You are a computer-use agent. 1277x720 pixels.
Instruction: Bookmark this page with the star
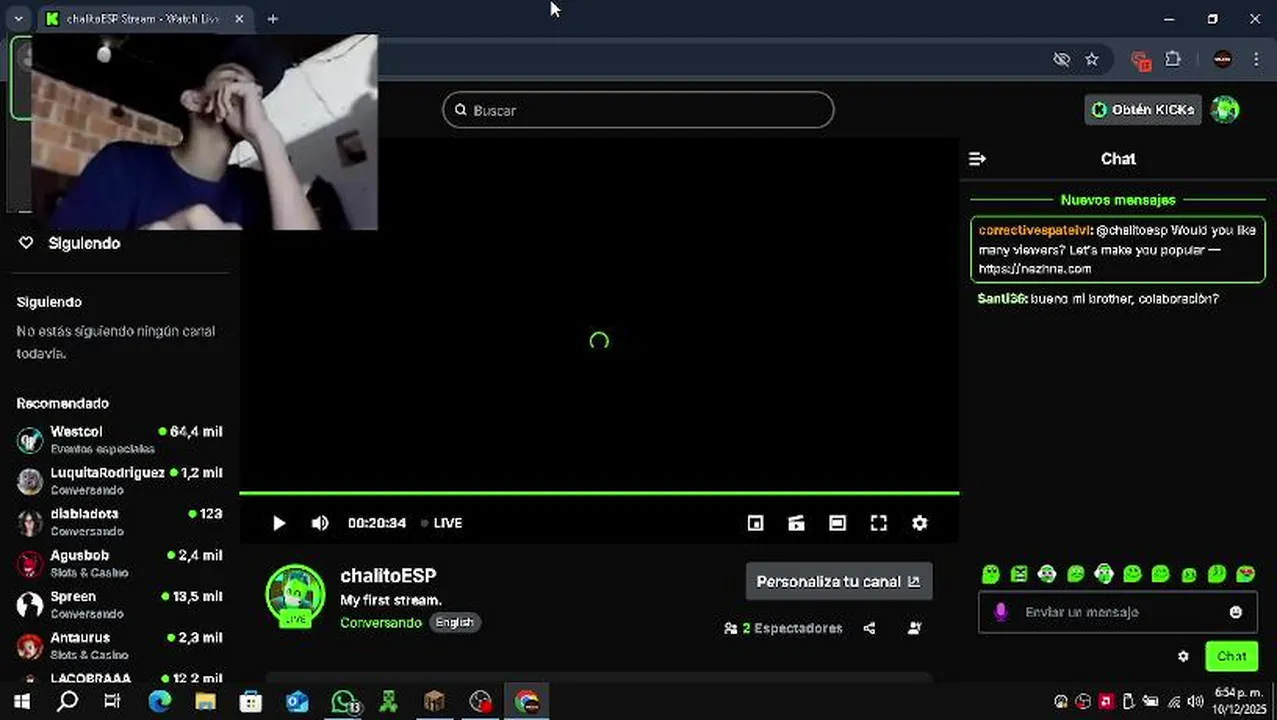[x=1092, y=60]
